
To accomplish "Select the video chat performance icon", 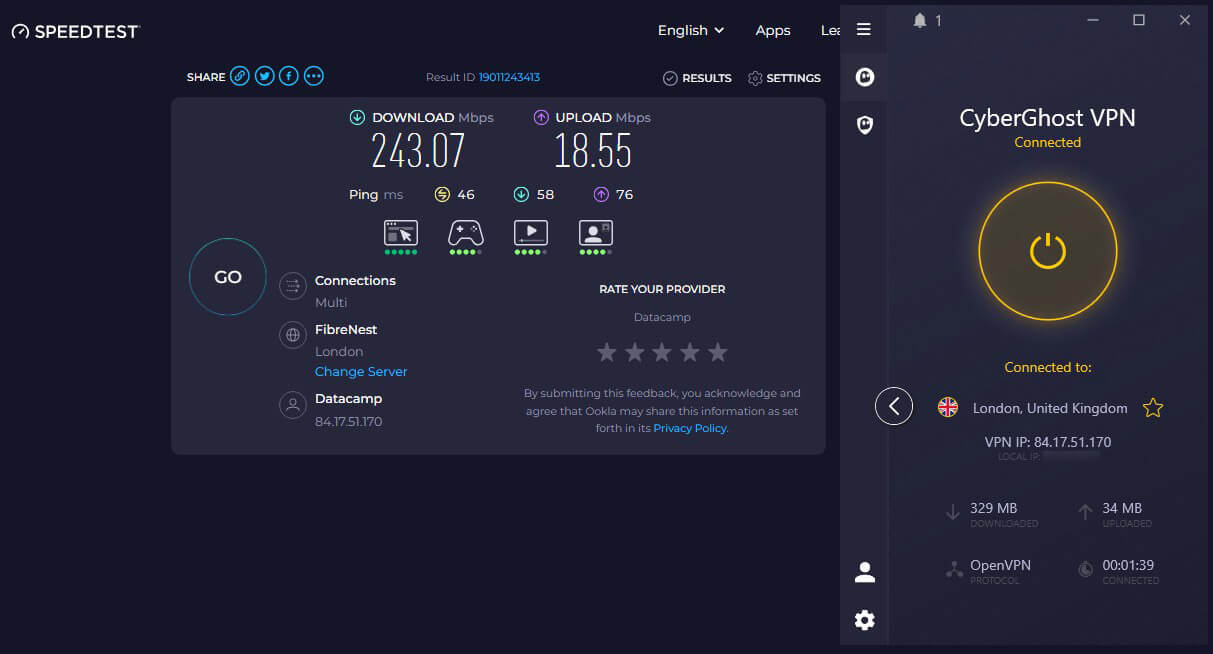I will (x=596, y=234).
